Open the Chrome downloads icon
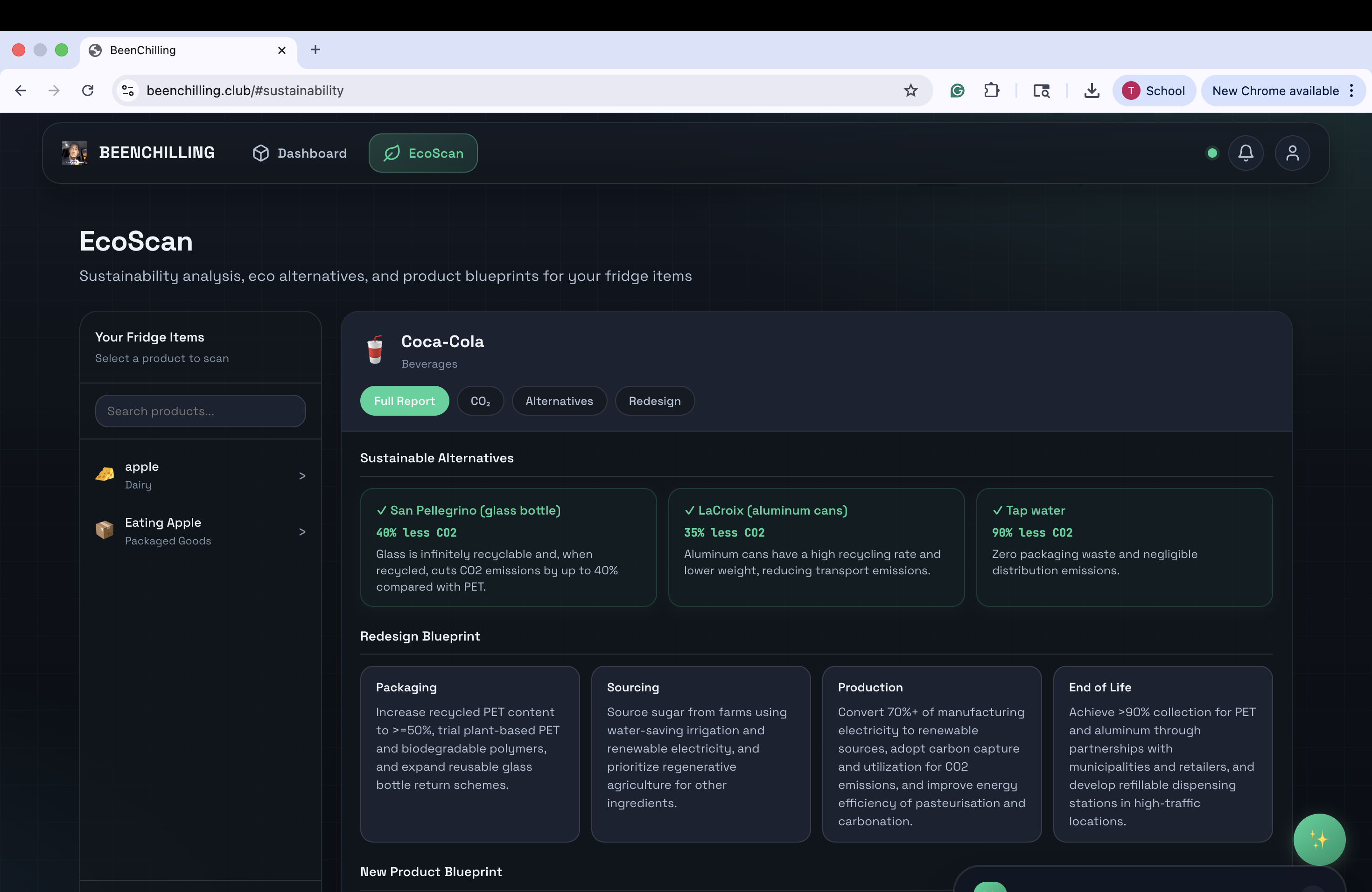 (1091, 91)
